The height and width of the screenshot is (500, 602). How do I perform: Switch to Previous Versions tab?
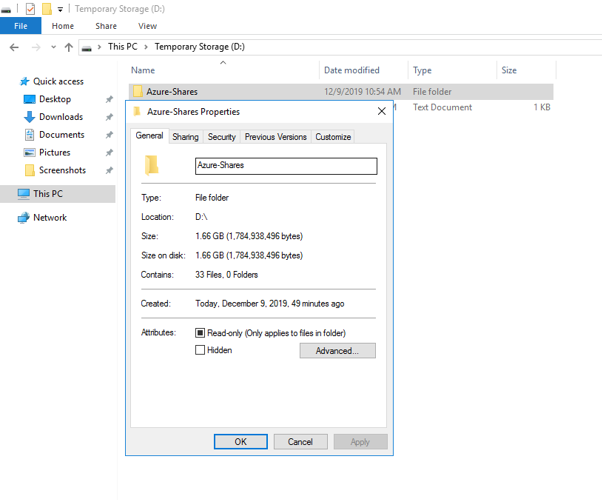pos(276,137)
